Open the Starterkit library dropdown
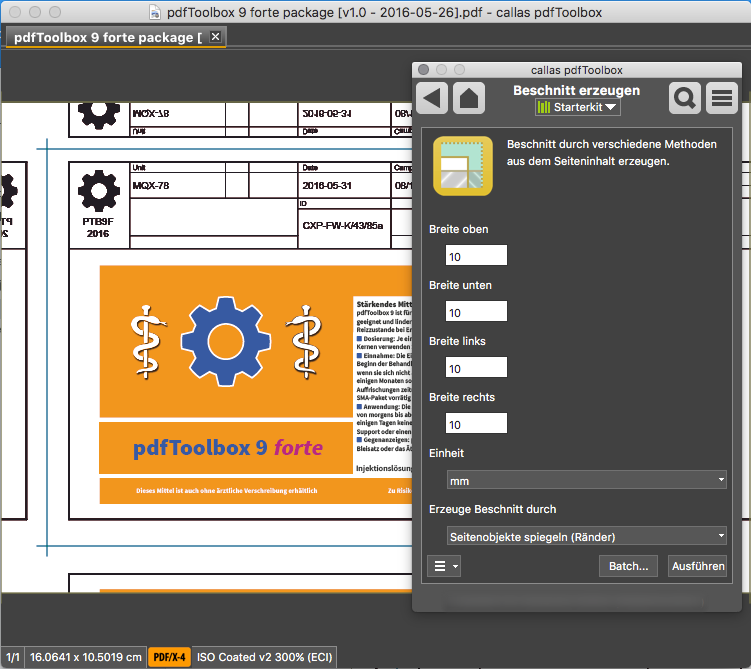This screenshot has width=751, height=669. (x=578, y=107)
